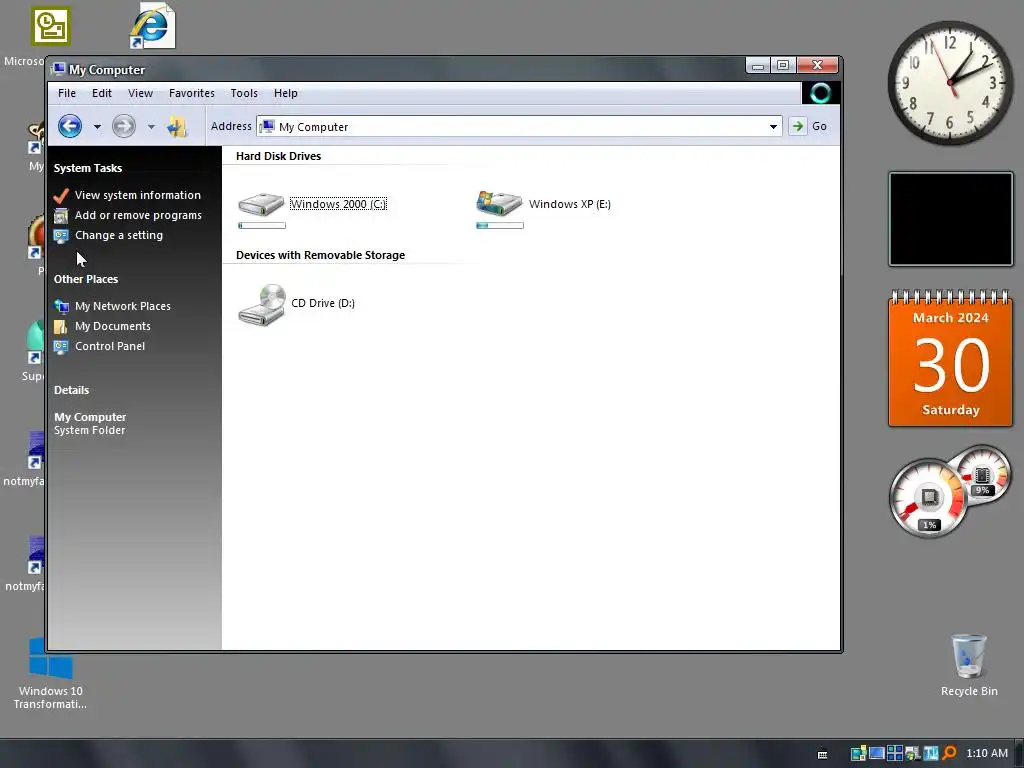
Task: Click the light-blue panel tray icon left of the magnifier
Action: pos(931,753)
